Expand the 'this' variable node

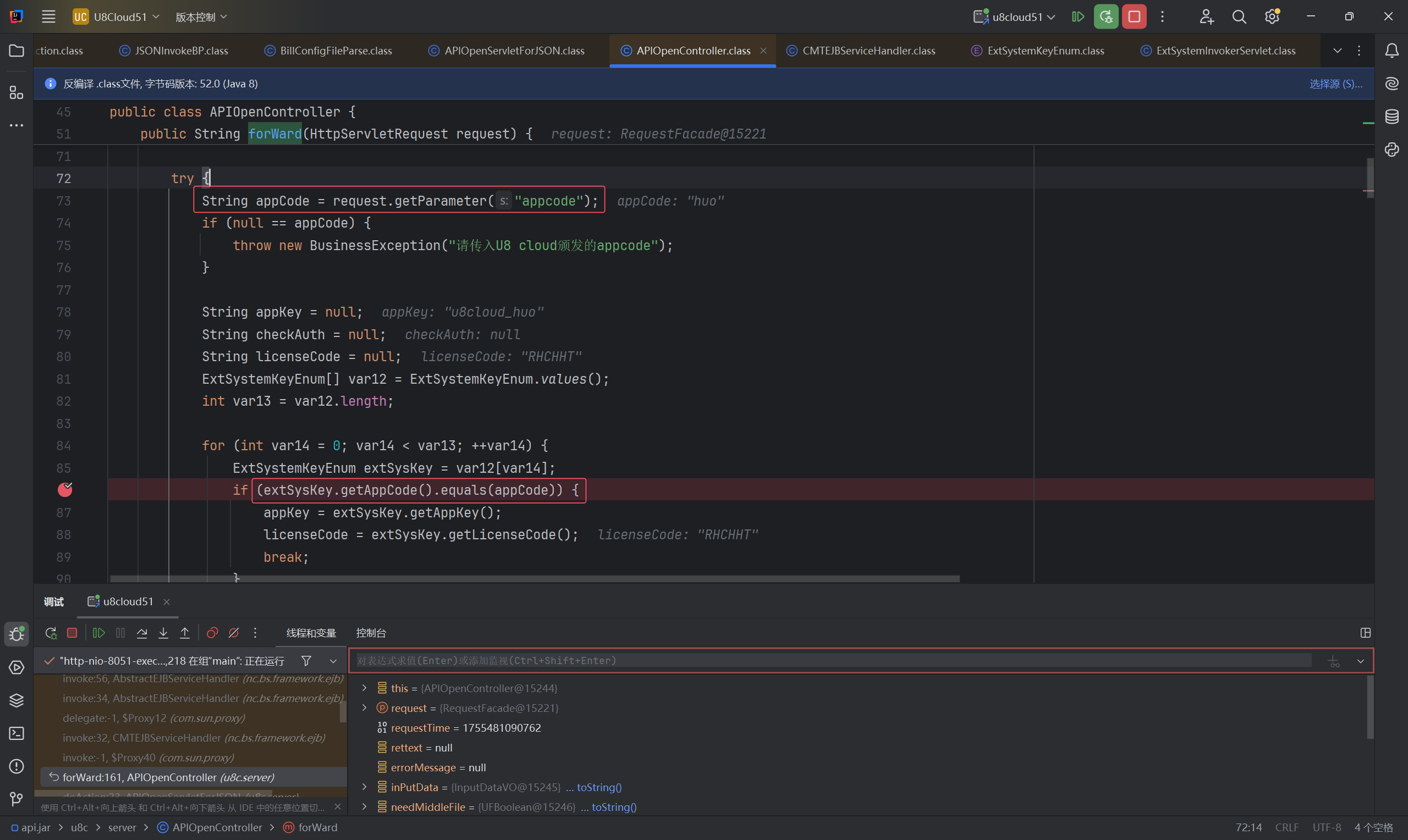click(x=365, y=688)
